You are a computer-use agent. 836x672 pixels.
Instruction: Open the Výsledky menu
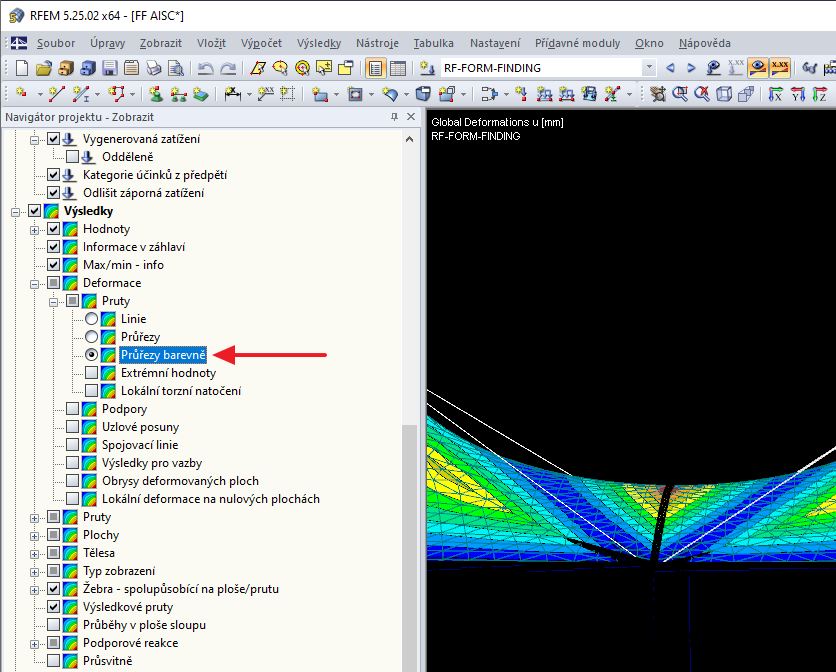click(319, 43)
